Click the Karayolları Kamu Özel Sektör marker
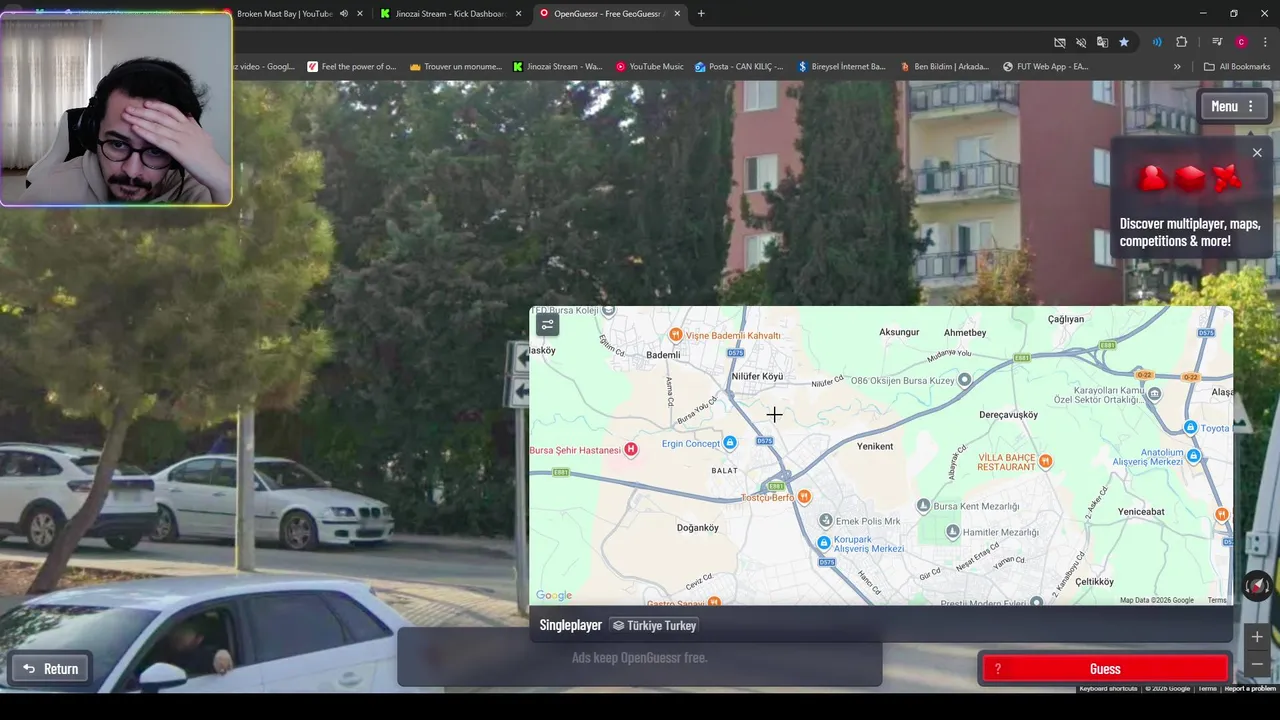The height and width of the screenshot is (720, 1280). pos(1155,394)
